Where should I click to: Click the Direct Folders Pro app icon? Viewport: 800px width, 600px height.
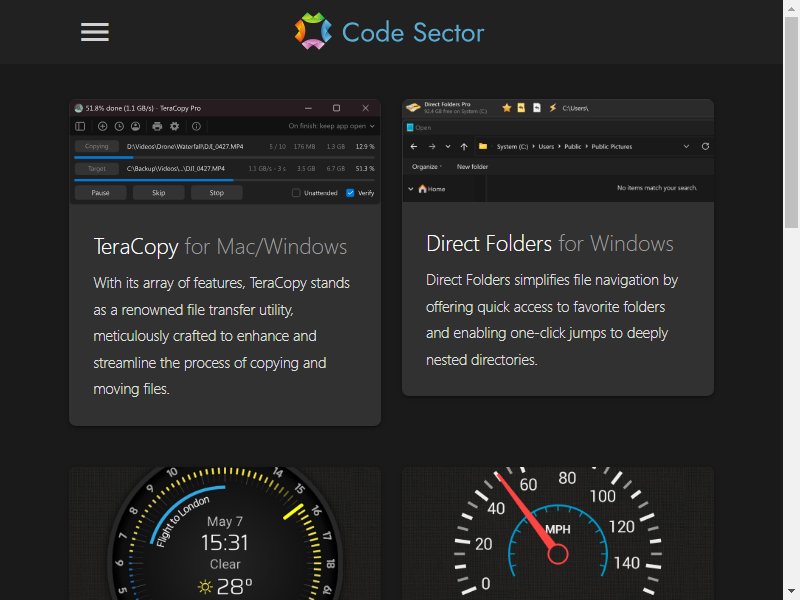[413, 108]
